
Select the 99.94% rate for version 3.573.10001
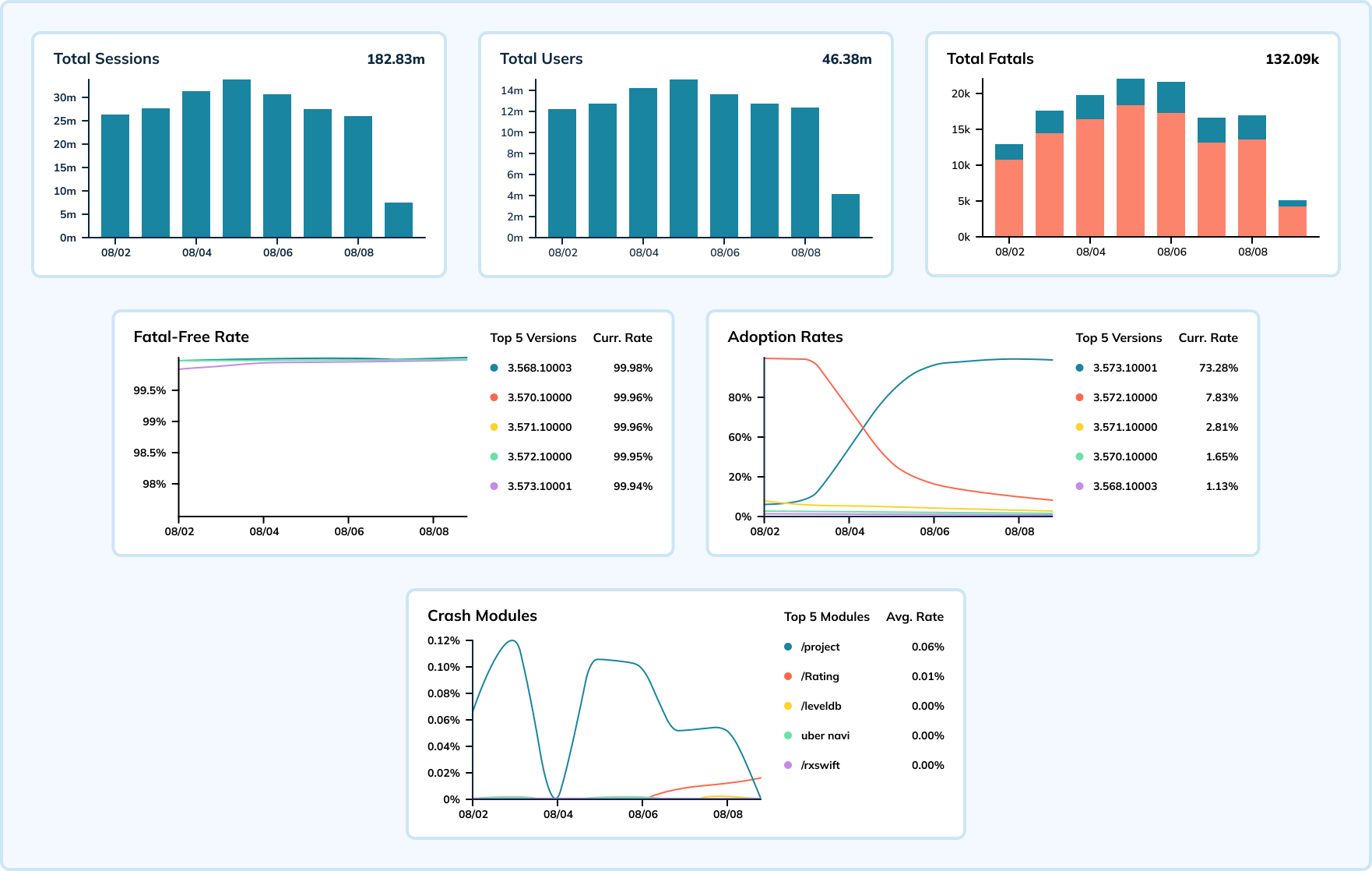tap(633, 486)
